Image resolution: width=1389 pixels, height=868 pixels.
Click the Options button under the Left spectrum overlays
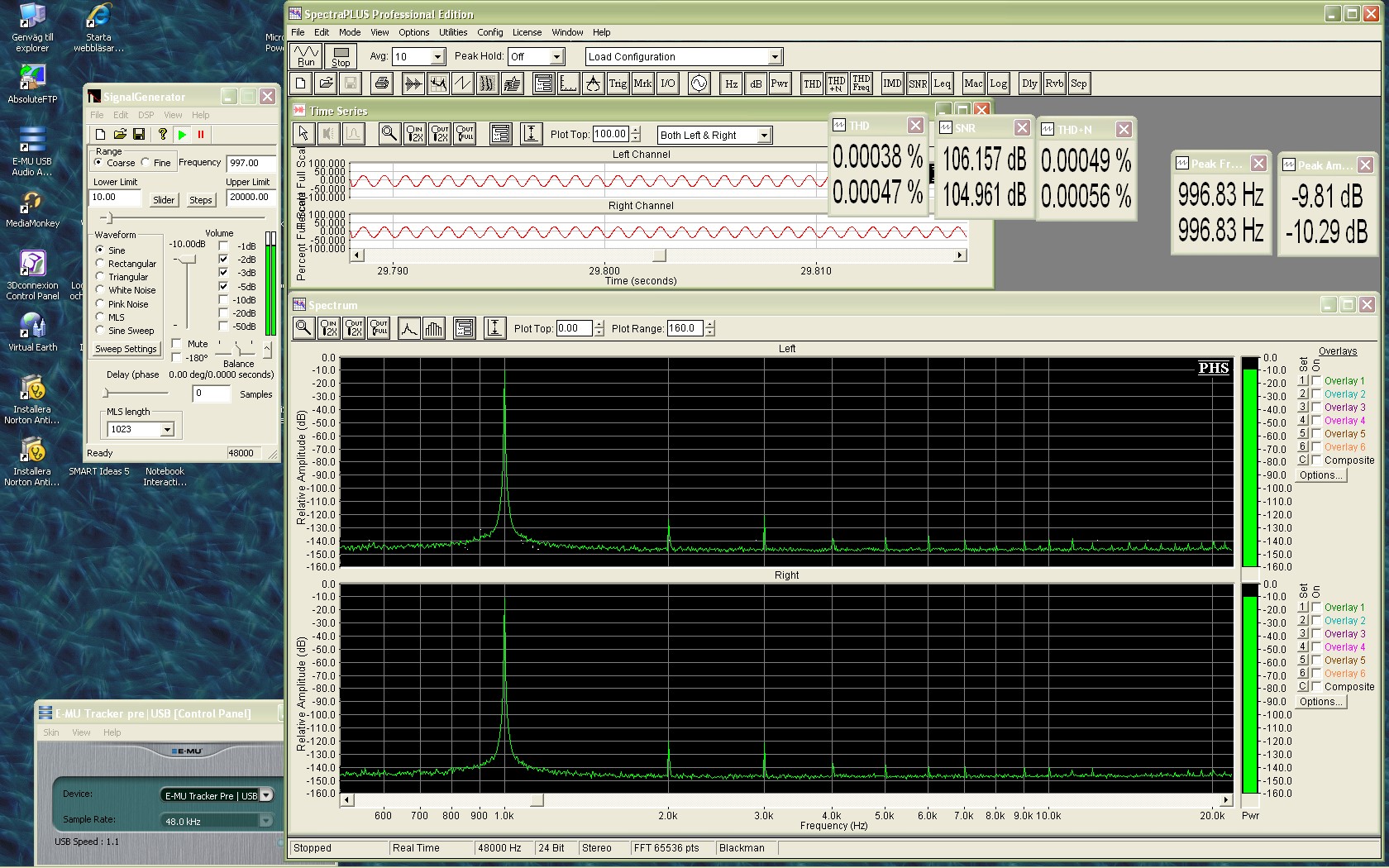tap(1320, 475)
